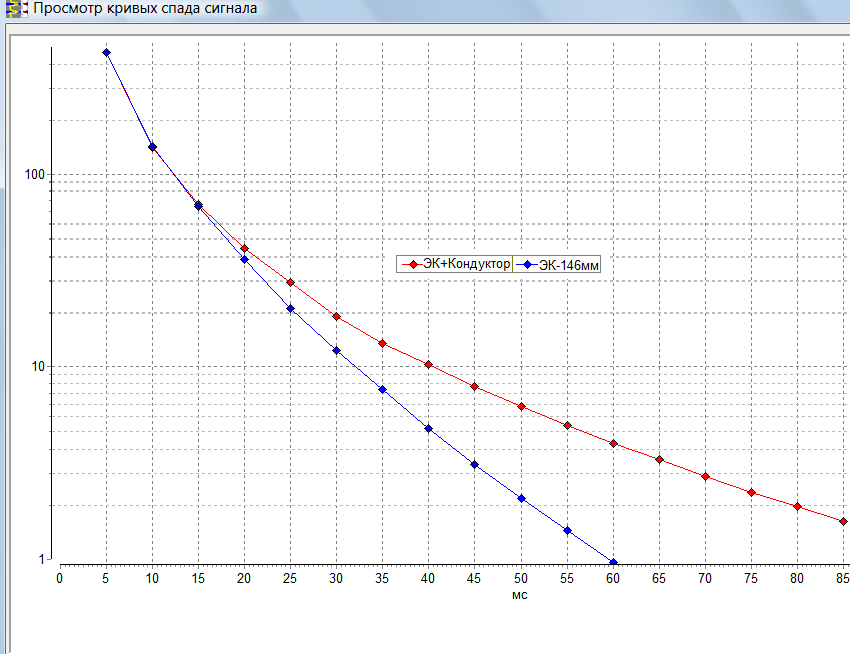Image resolution: width=850 pixels, height=654 pixels.
Task: Click the red data point at 80 мс
Action: [797, 506]
